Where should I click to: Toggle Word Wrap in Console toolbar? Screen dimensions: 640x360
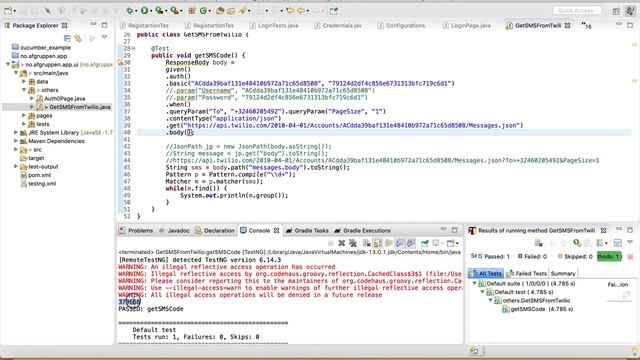[x=389, y=243]
